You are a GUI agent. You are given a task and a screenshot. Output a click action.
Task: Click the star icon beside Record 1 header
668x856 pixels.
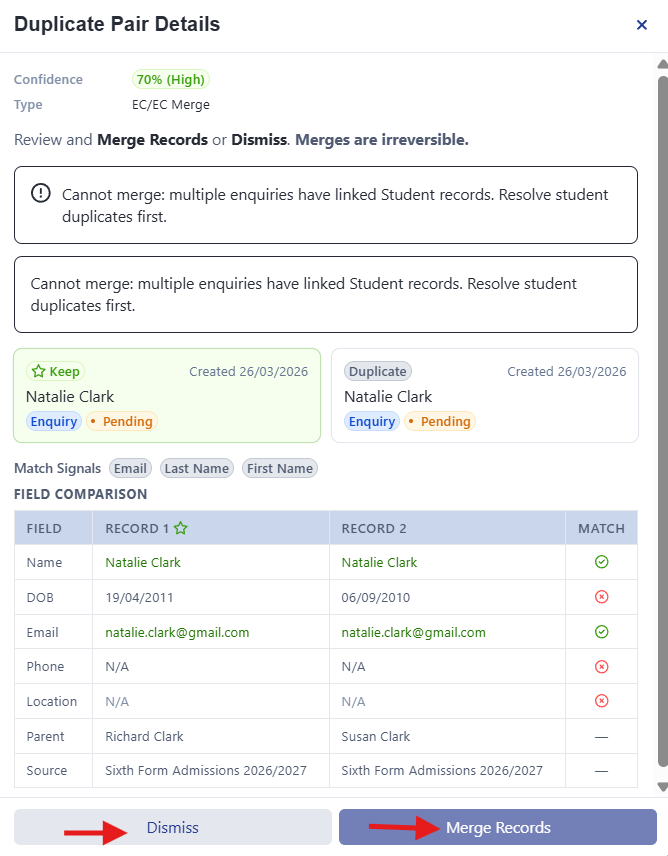(x=181, y=528)
